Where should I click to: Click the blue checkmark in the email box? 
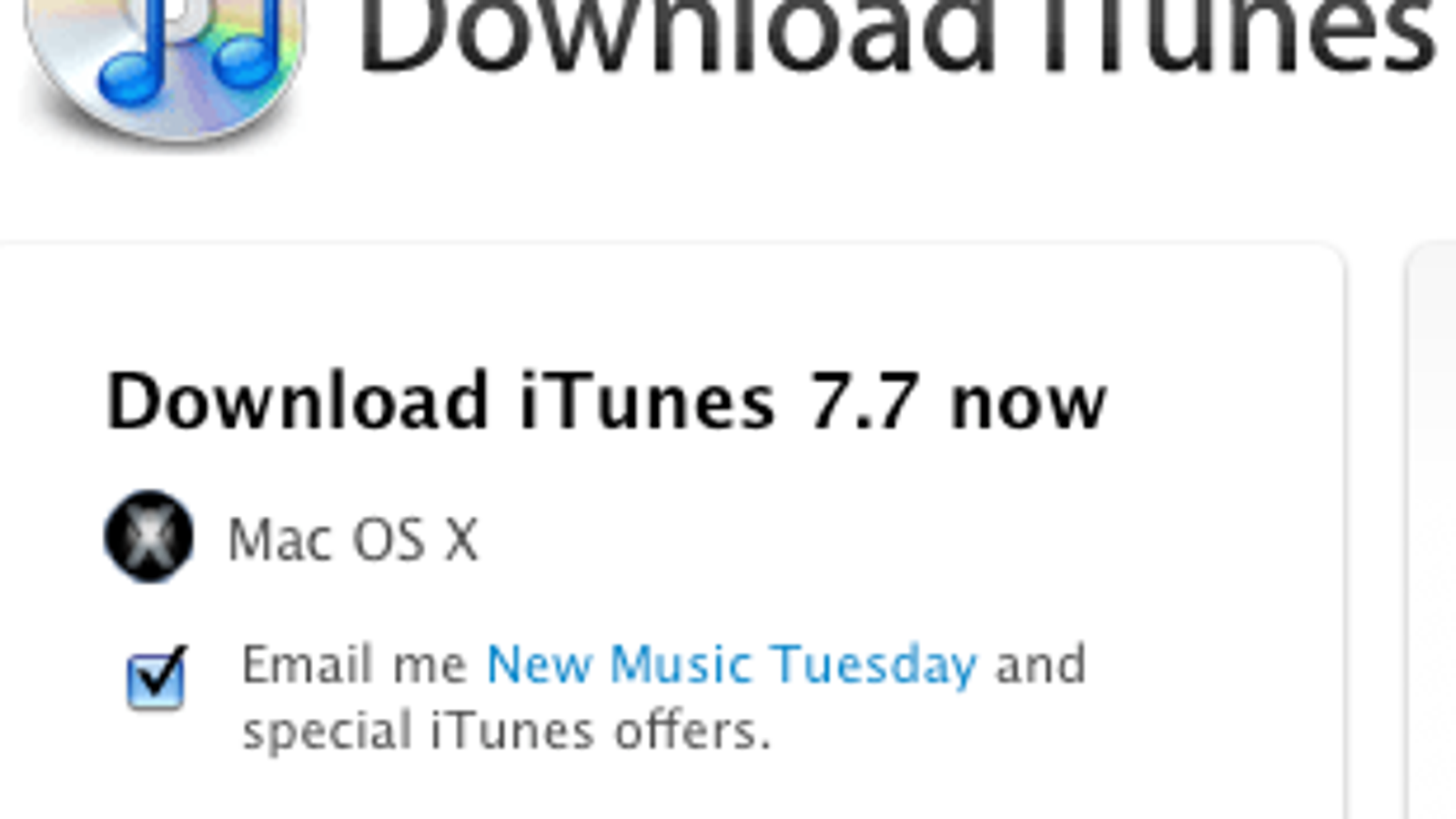point(159,672)
